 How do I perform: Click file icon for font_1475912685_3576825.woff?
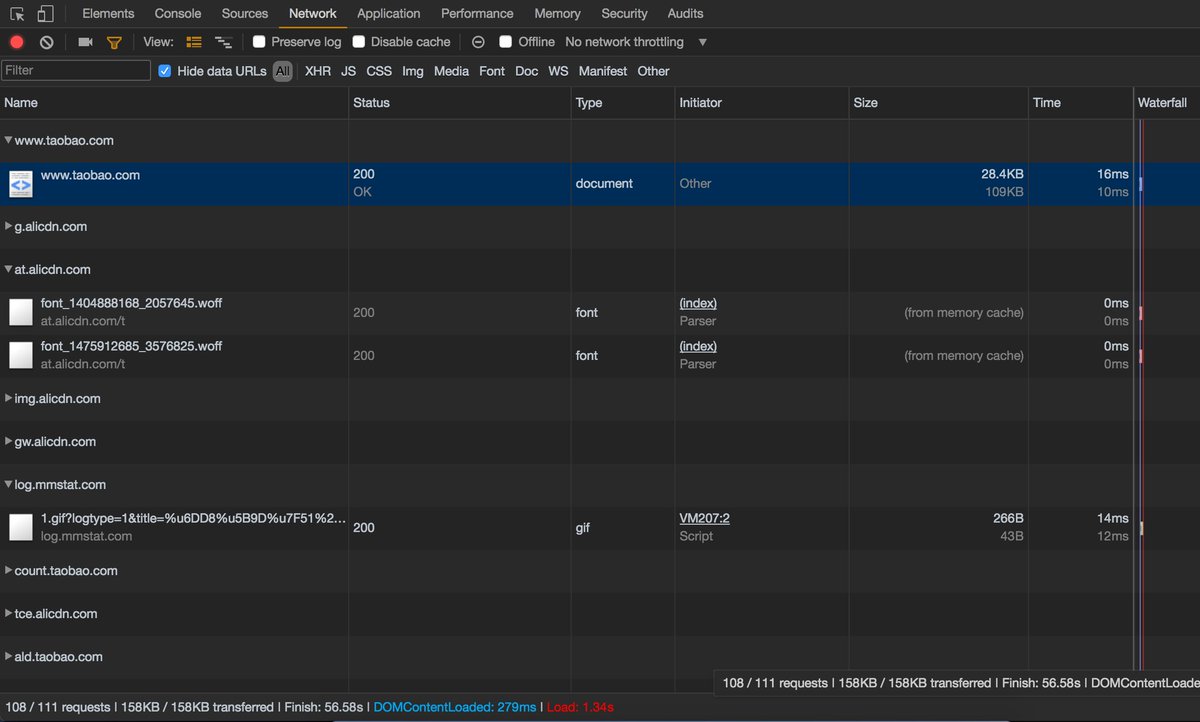(21, 355)
